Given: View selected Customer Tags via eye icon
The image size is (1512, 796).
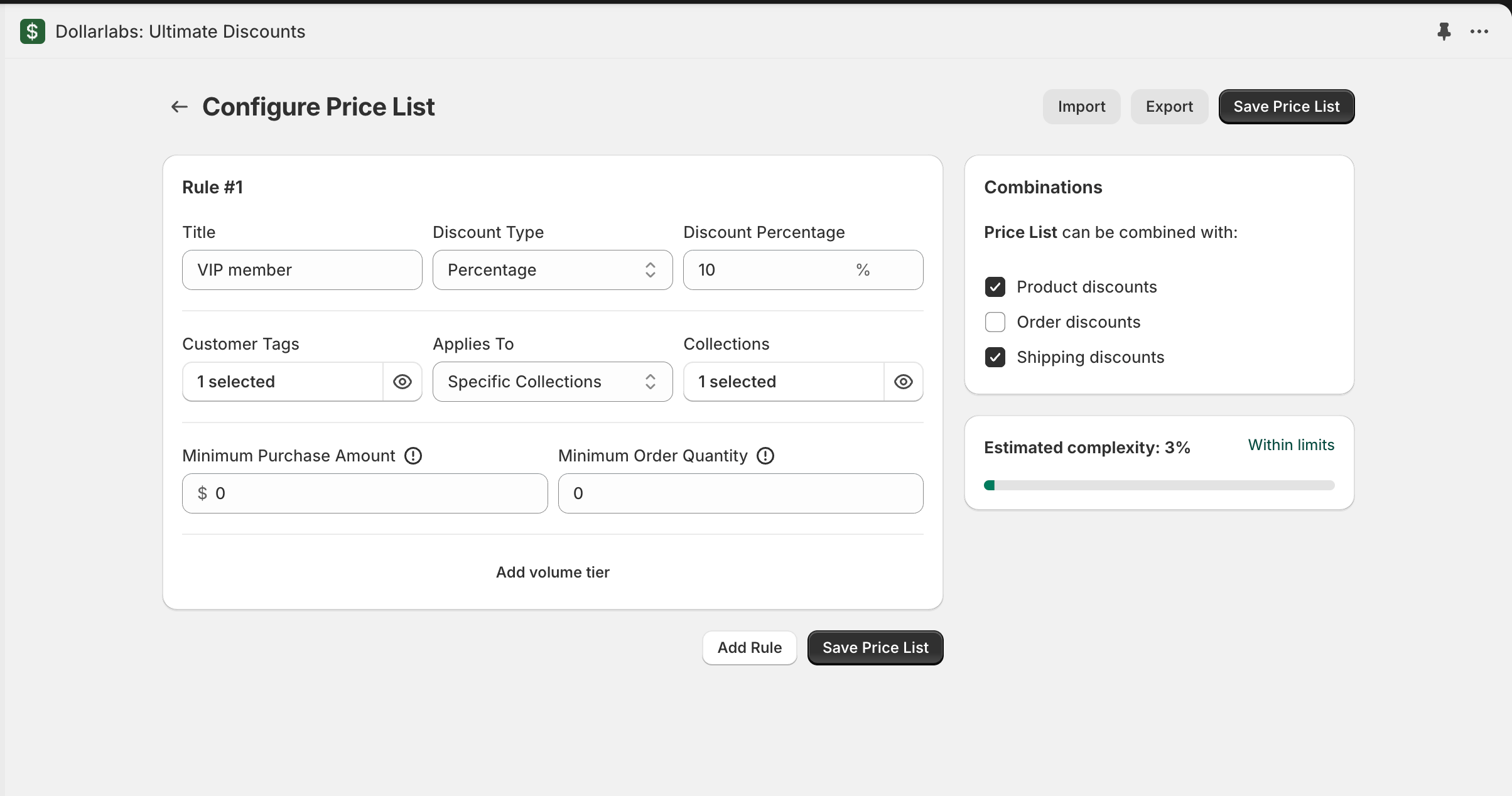Looking at the screenshot, I should [x=402, y=382].
